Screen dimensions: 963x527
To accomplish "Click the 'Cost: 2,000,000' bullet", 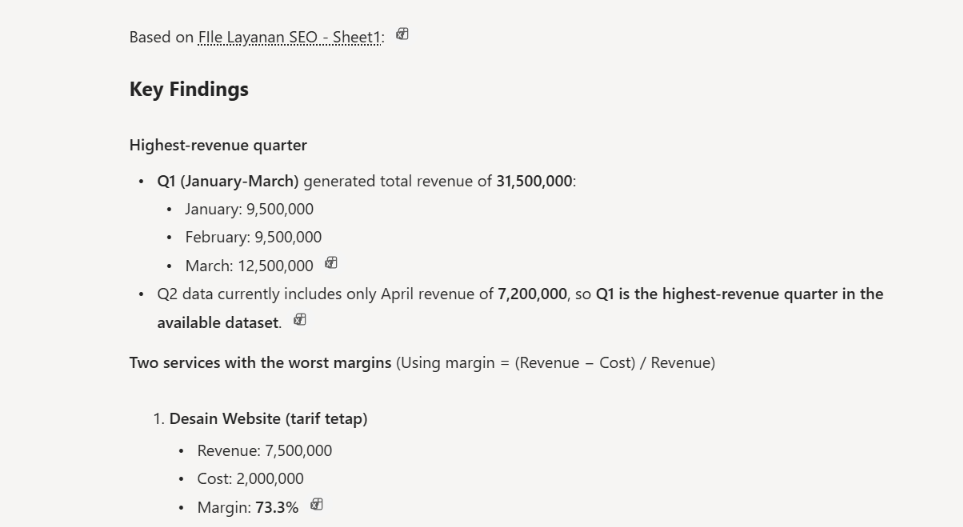I will pyautogui.click(x=251, y=478).
